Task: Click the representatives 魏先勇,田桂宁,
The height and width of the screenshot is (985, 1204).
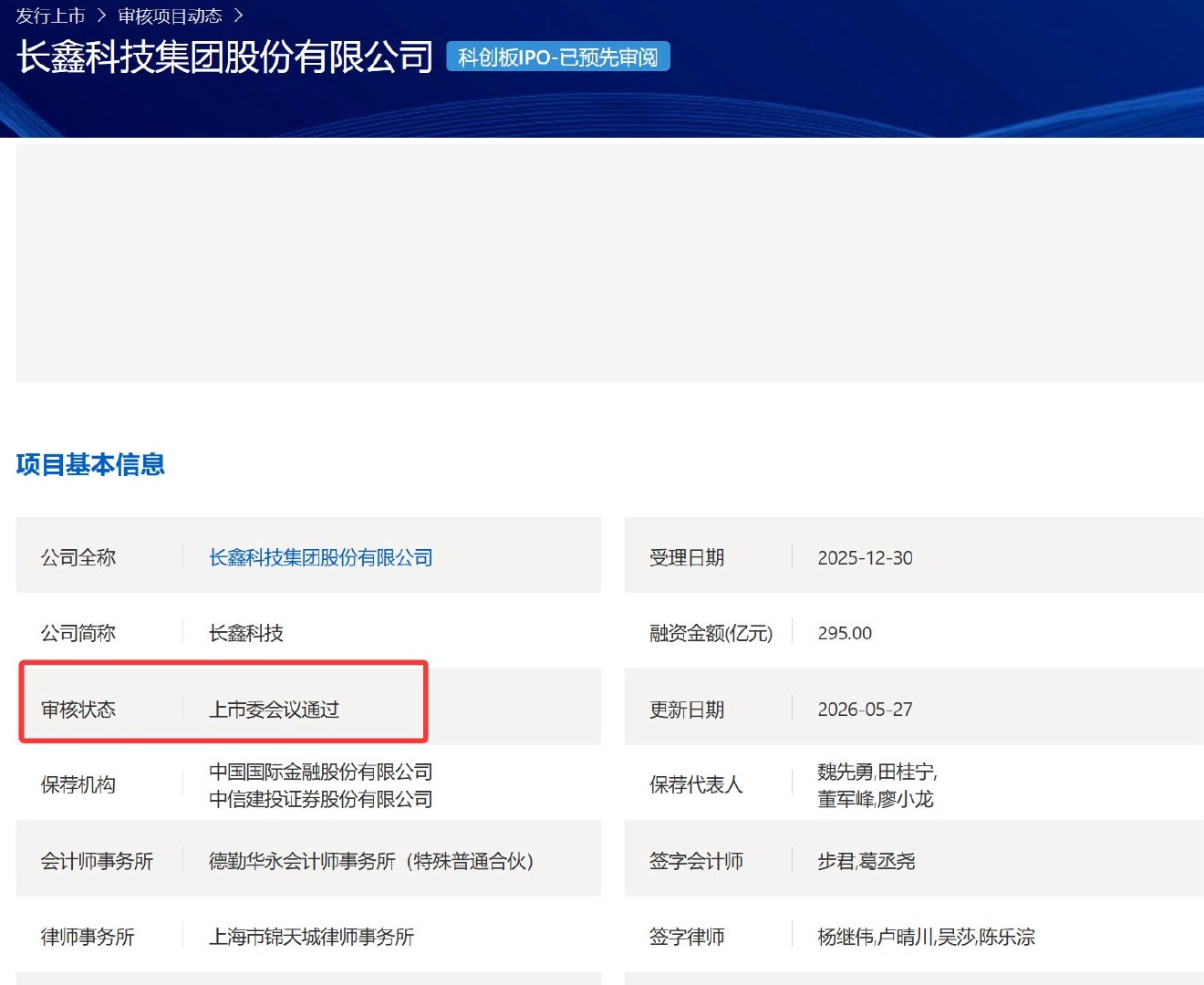Action: pyautogui.click(x=877, y=772)
